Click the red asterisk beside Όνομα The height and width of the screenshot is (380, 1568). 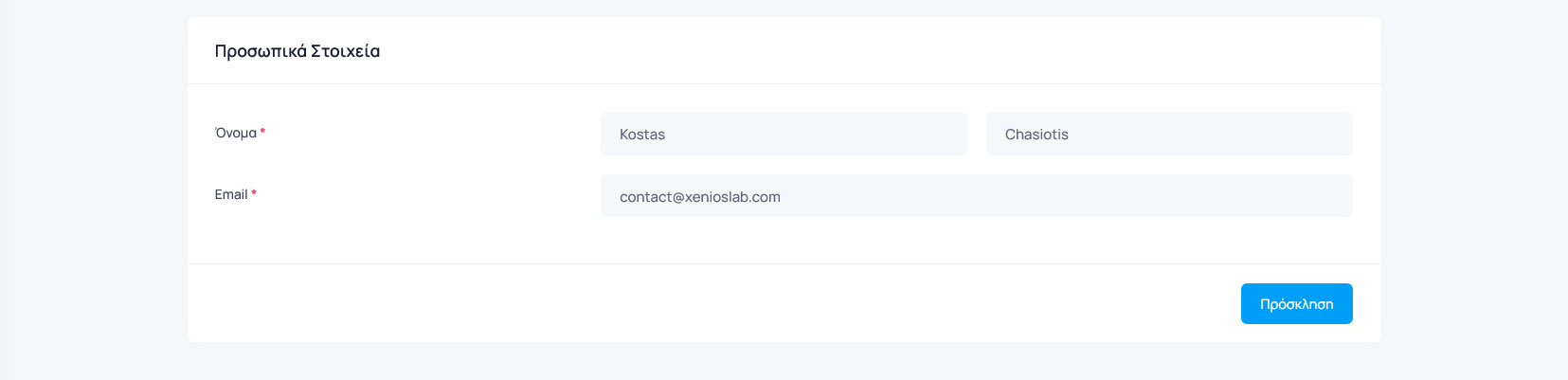[262, 132]
